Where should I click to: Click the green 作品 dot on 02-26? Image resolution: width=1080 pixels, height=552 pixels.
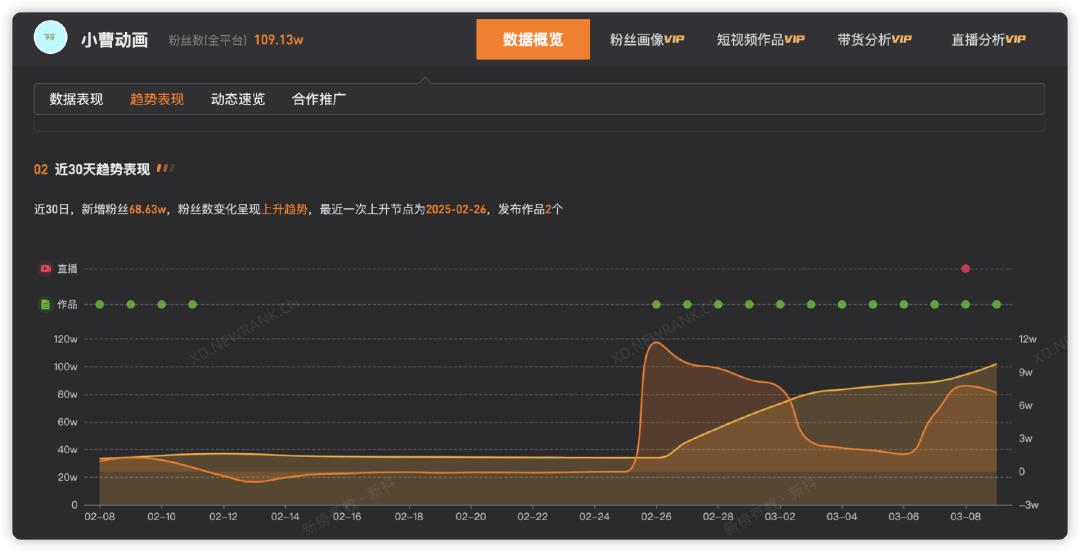click(x=656, y=305)
